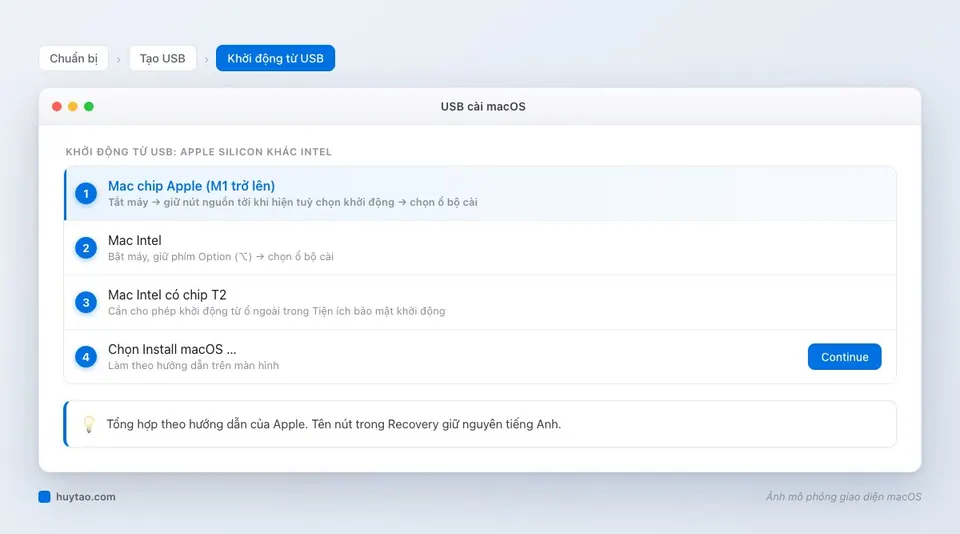
Task: Select the Mac Intel row
Action: point(481,248)
